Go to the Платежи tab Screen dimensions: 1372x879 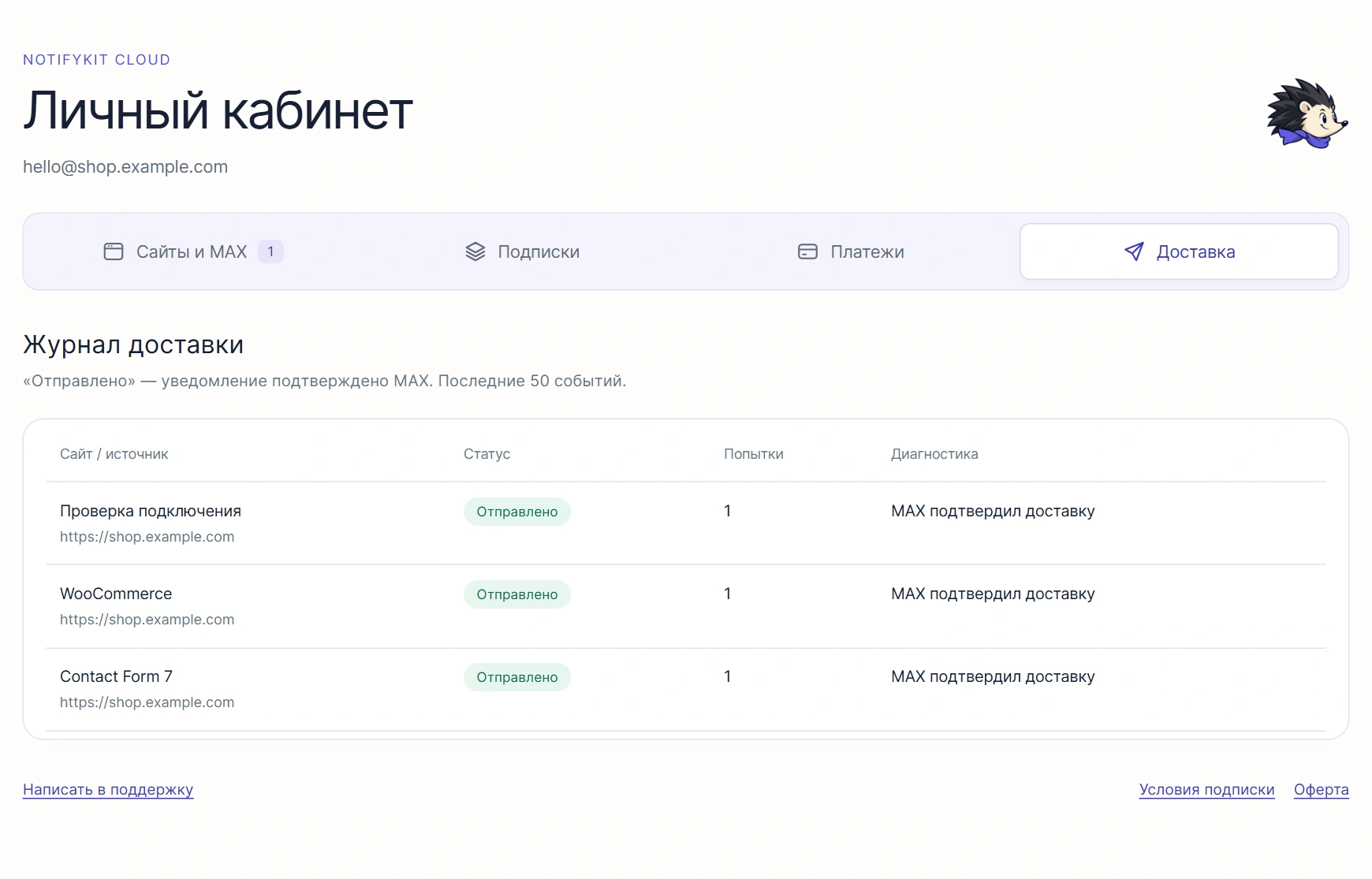coord(851,251)
